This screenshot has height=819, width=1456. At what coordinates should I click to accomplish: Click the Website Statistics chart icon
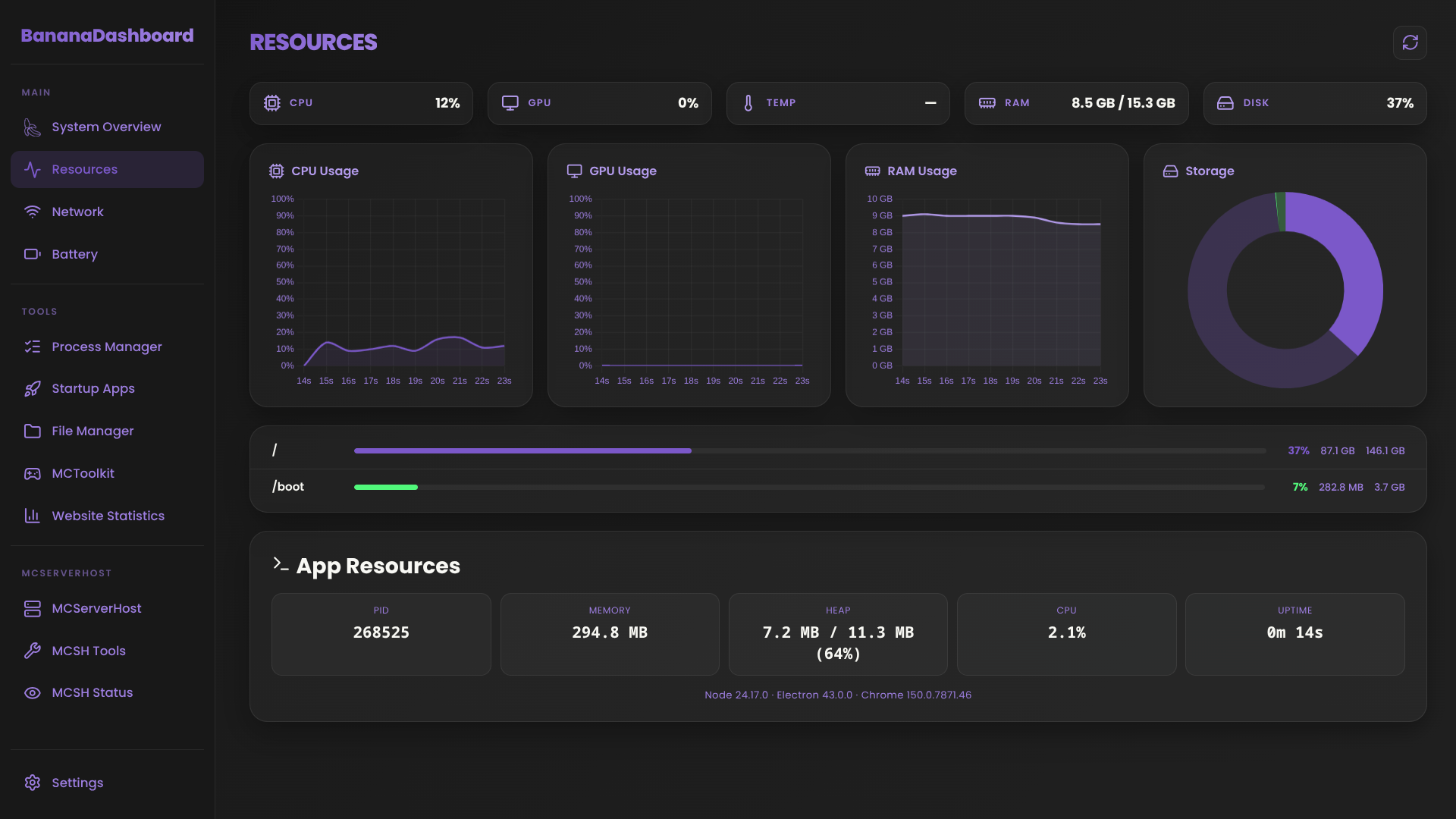[32, 516]
